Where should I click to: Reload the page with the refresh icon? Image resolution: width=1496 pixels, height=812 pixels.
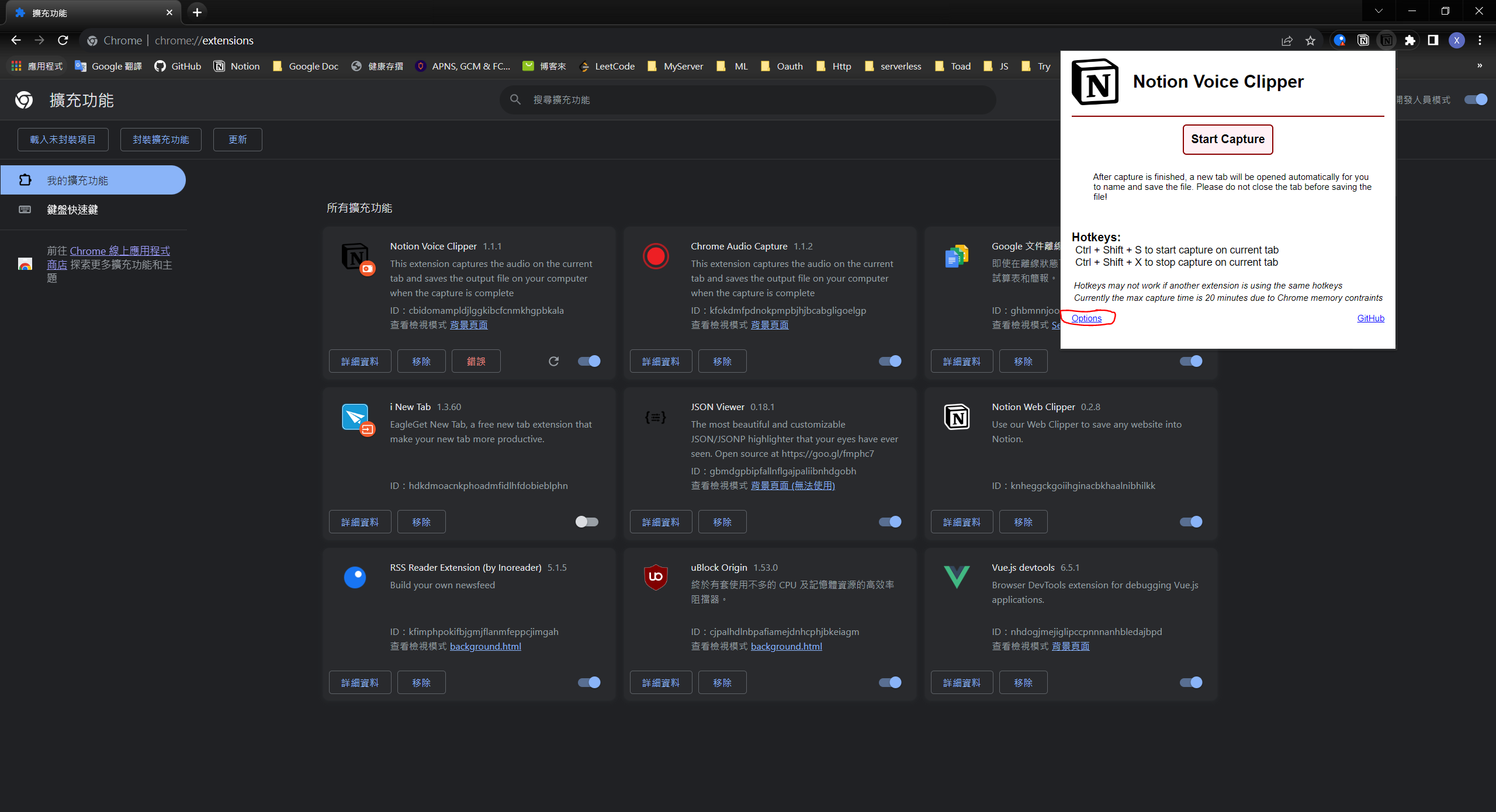tap(63, 40)
